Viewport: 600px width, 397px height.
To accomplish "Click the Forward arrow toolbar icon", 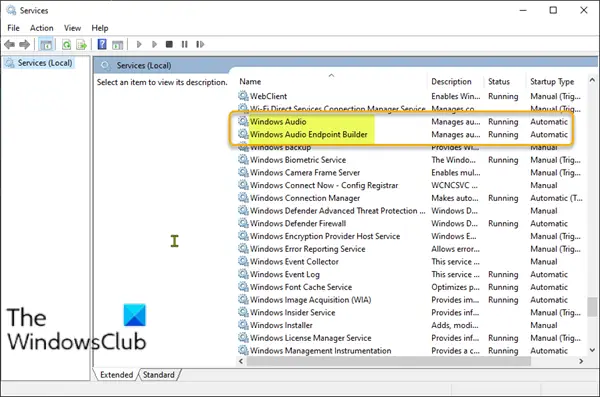I will (24, 44).
